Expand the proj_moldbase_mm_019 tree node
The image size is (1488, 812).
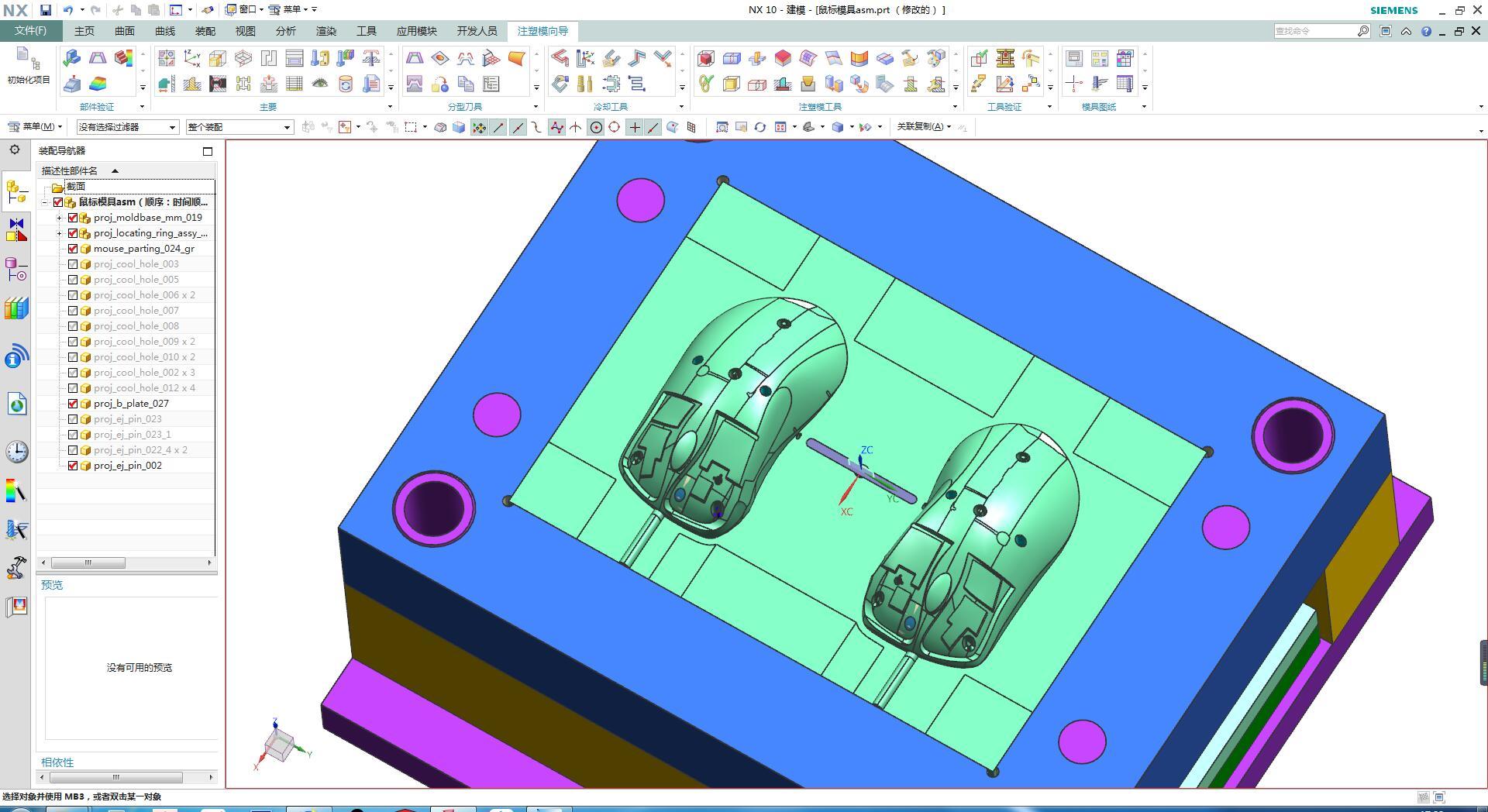click(59, 218)
